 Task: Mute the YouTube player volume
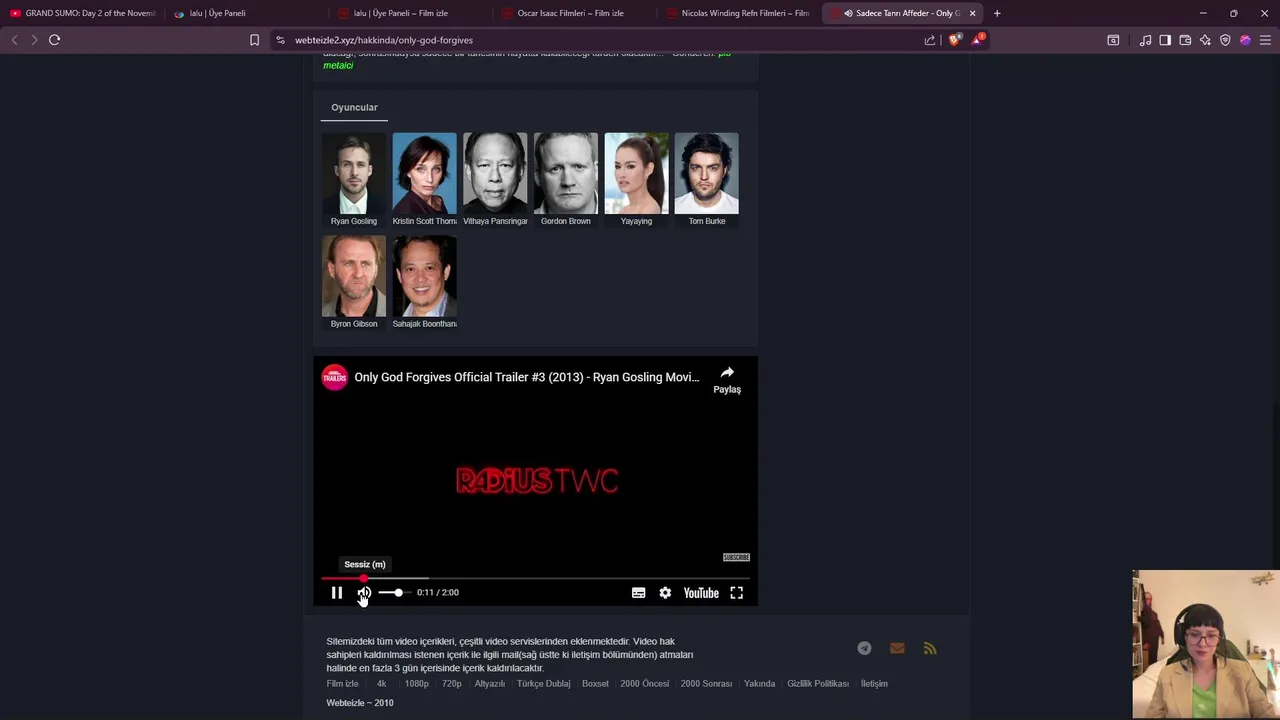click(364, 593)
